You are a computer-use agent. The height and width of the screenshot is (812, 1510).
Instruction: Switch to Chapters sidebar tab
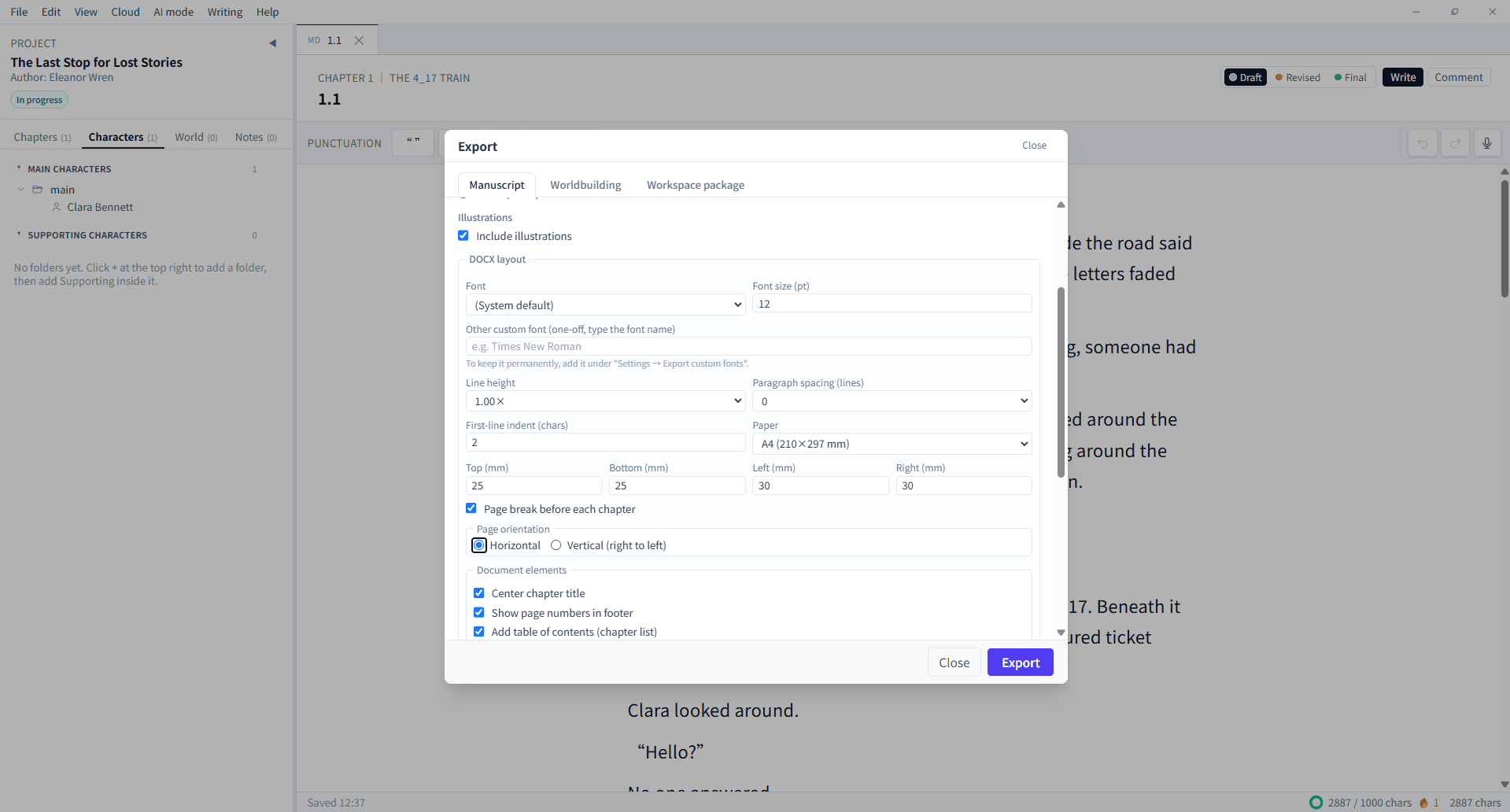42,137
